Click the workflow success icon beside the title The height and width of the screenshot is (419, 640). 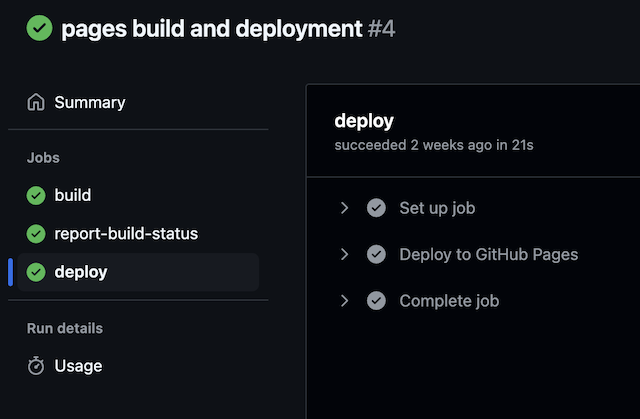coord(40,28)
